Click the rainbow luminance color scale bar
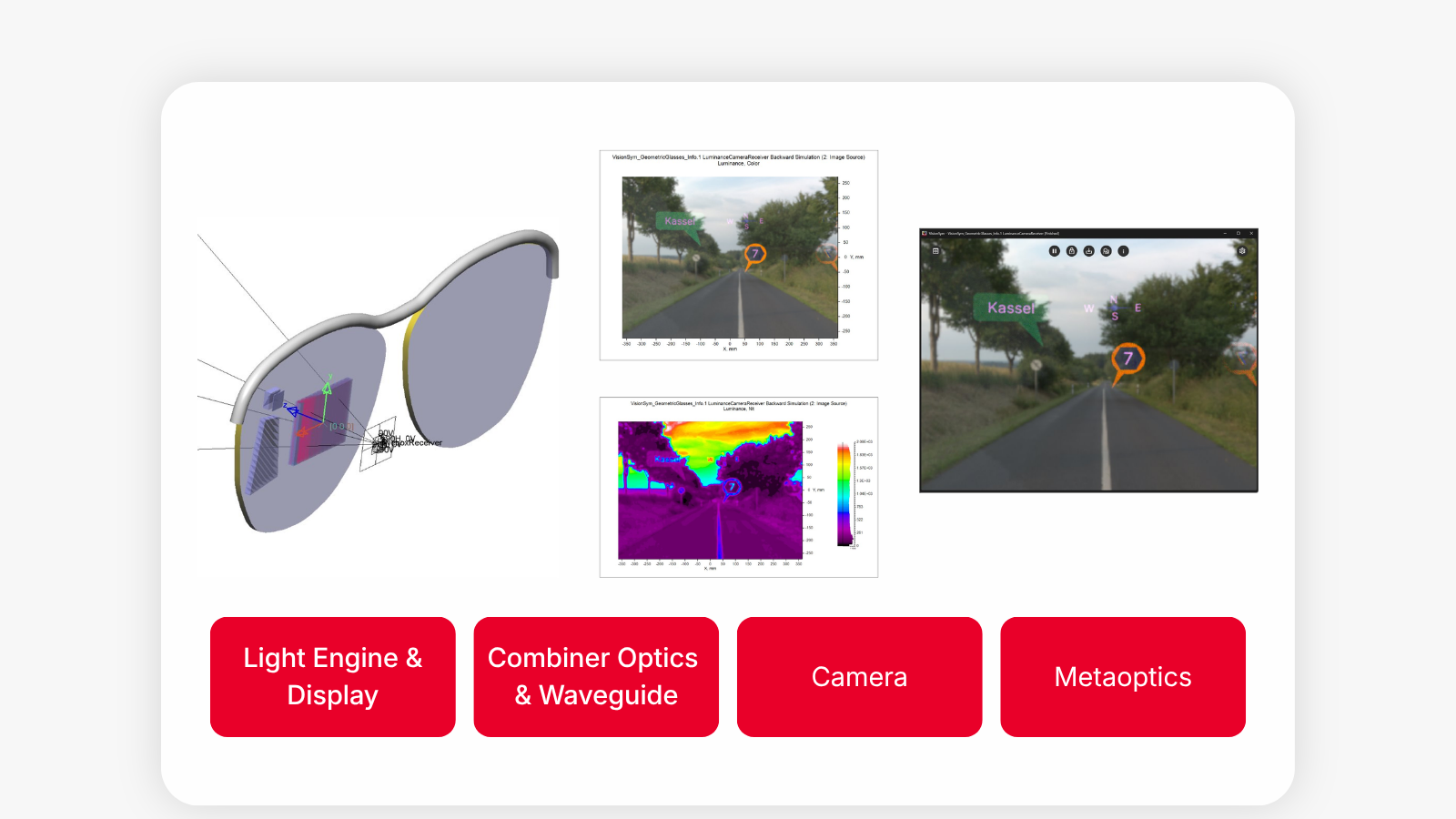This screenshot has height=819, width=1456. (x=844, y=494)
